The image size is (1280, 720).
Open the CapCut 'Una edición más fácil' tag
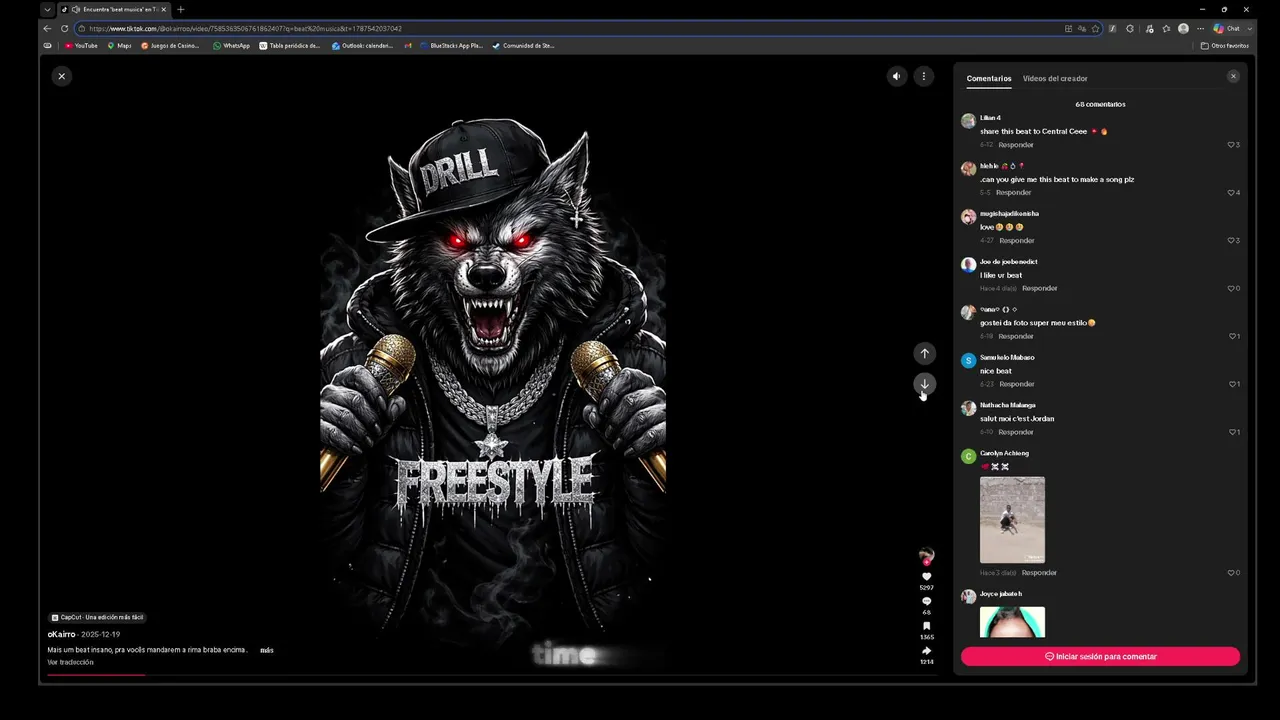click(97, 618)
